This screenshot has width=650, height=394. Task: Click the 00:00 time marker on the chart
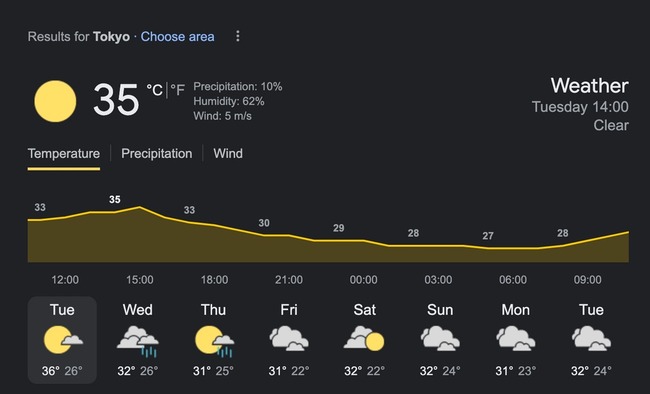(x=364, y=280)
